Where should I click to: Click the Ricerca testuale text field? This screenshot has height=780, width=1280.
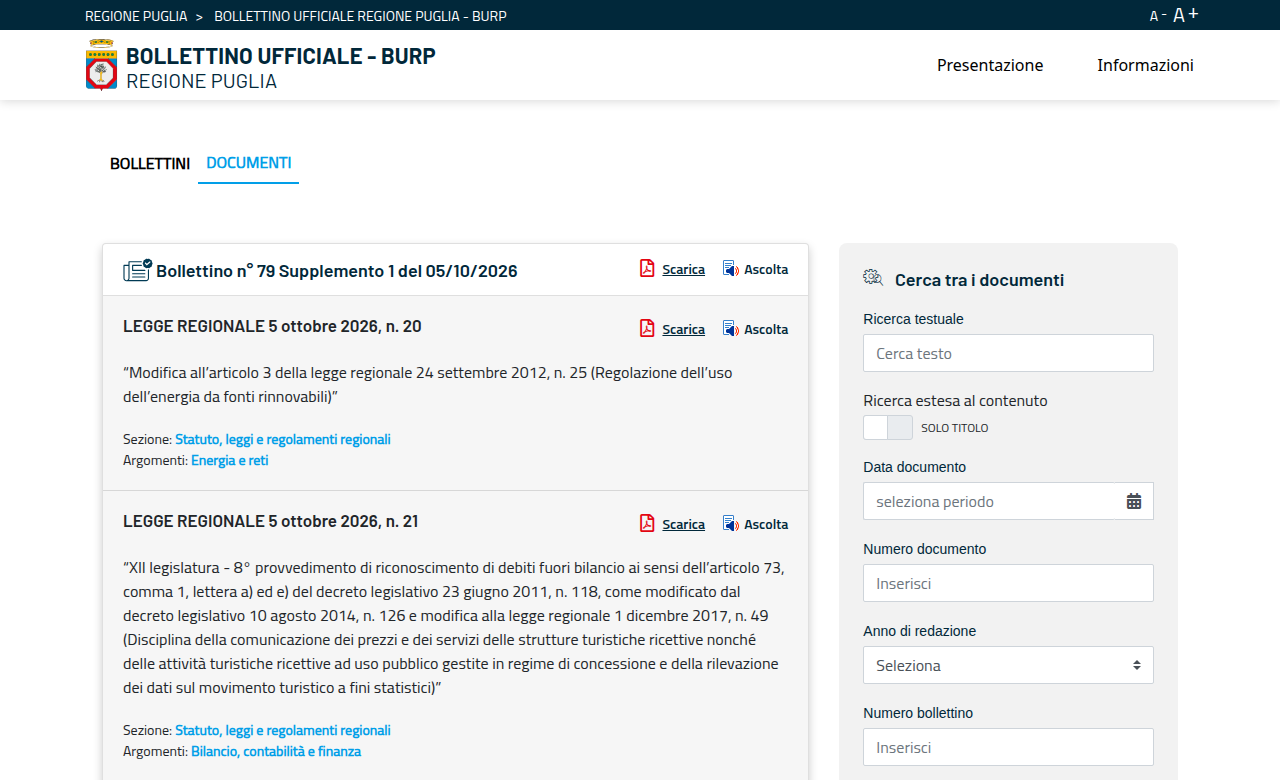[1008, 353]
